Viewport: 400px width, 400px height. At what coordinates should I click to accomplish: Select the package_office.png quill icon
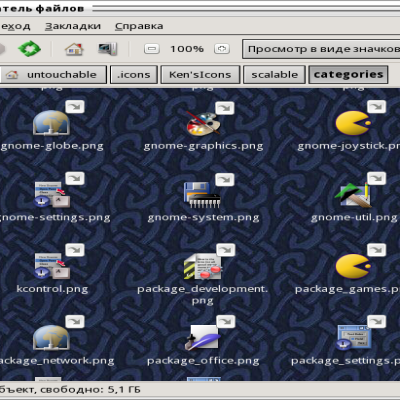(203, 337)
